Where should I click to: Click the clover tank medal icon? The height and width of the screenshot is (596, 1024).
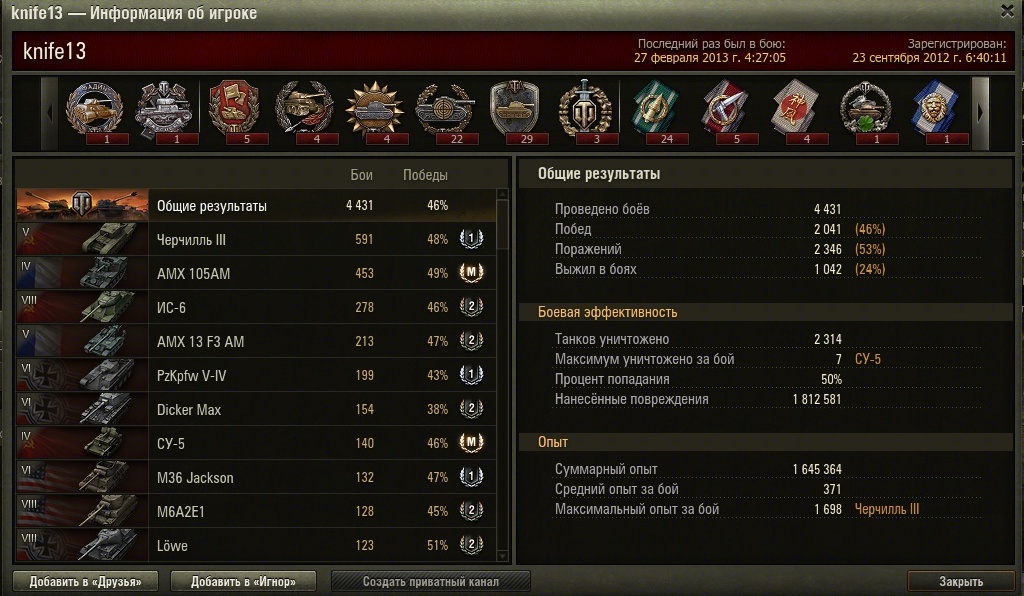point(865,109)
